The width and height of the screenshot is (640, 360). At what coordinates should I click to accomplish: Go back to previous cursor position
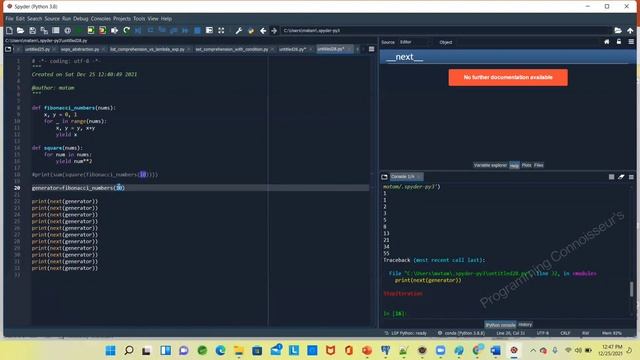click(x=263, y=31)
